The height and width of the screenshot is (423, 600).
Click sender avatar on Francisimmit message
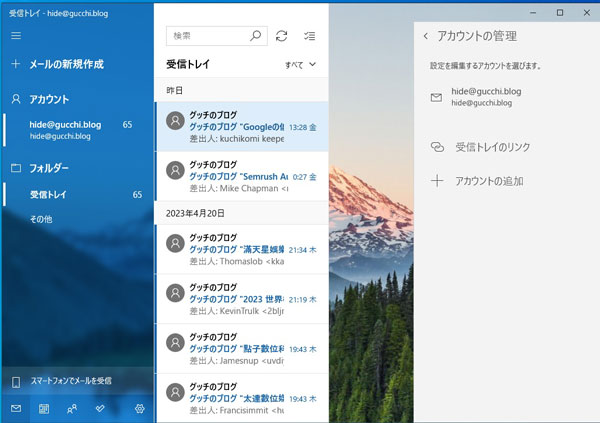(x=175, y=393)
